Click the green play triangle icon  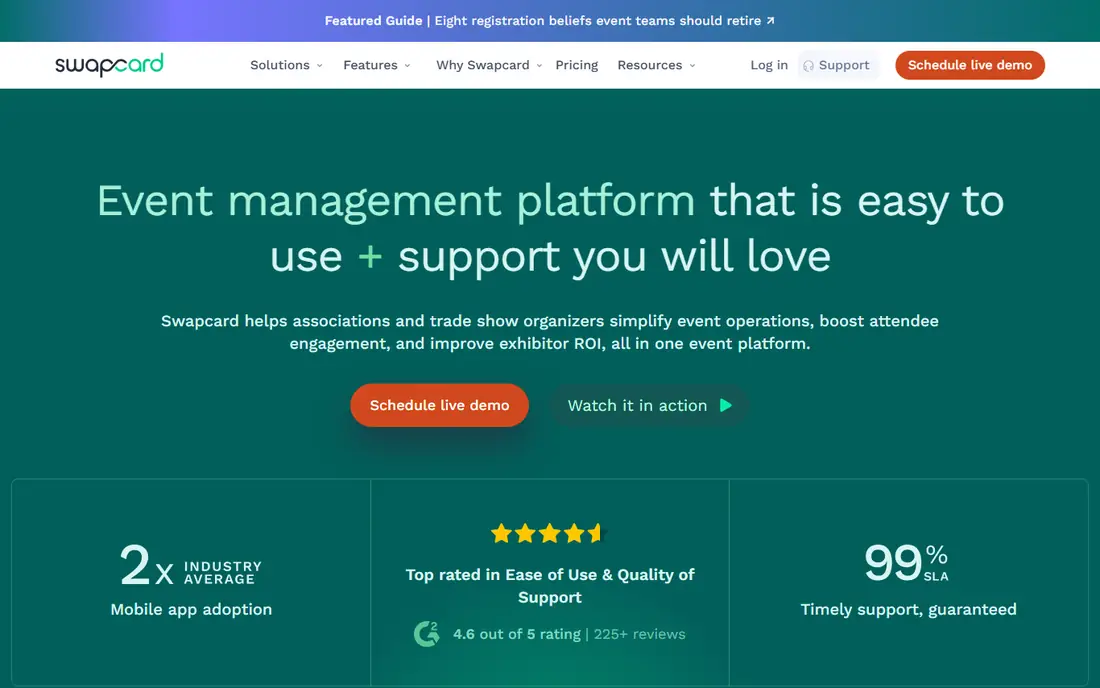[726, 405]
